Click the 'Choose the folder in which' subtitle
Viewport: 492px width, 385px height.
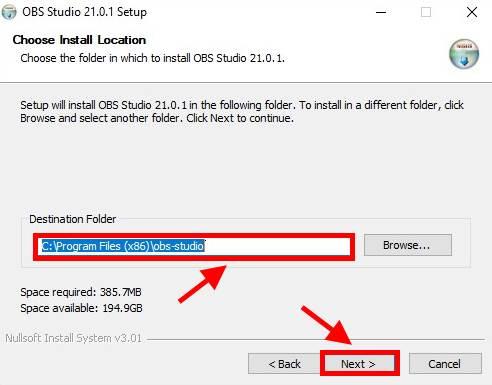point(152,58)
